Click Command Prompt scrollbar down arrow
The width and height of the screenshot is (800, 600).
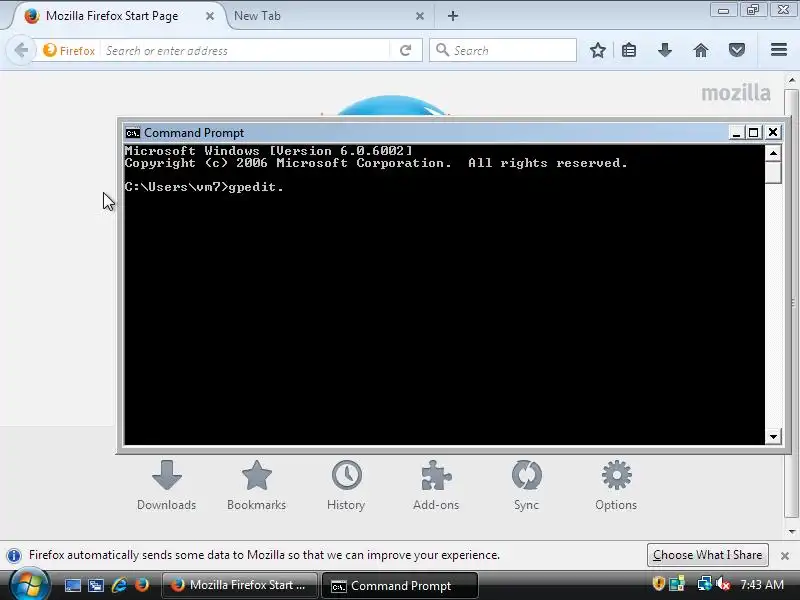(773, 436)
